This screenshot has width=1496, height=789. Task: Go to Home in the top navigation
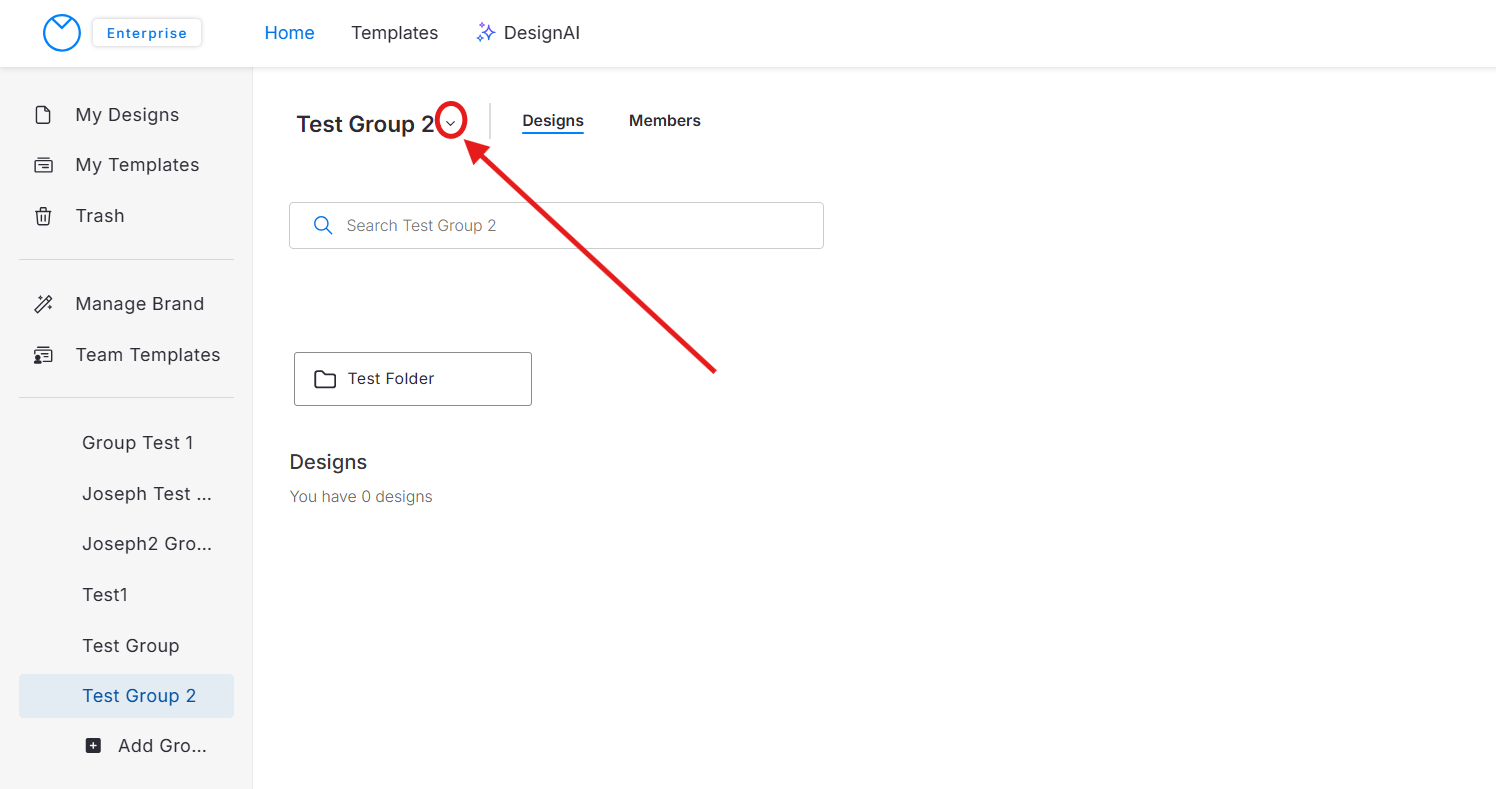289,33
